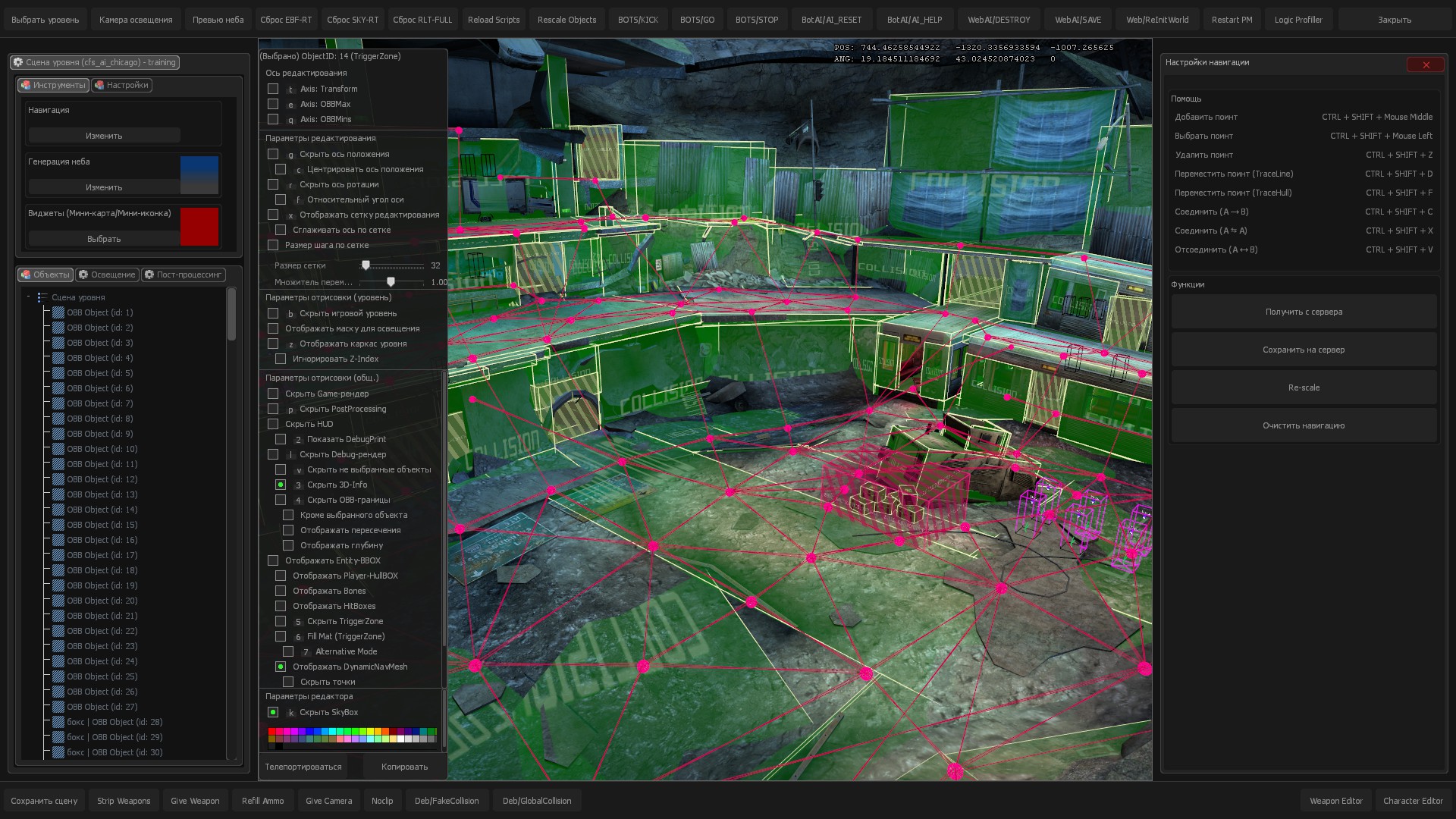Viewport: 1456px width, 819px height.
Task: Click Очистить навигацию button
Action: [1304, 425]
